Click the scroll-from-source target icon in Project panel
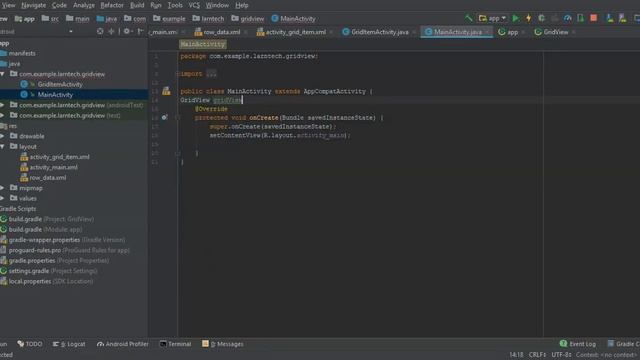This screenshot has width=640, height=360. (100, 31)
